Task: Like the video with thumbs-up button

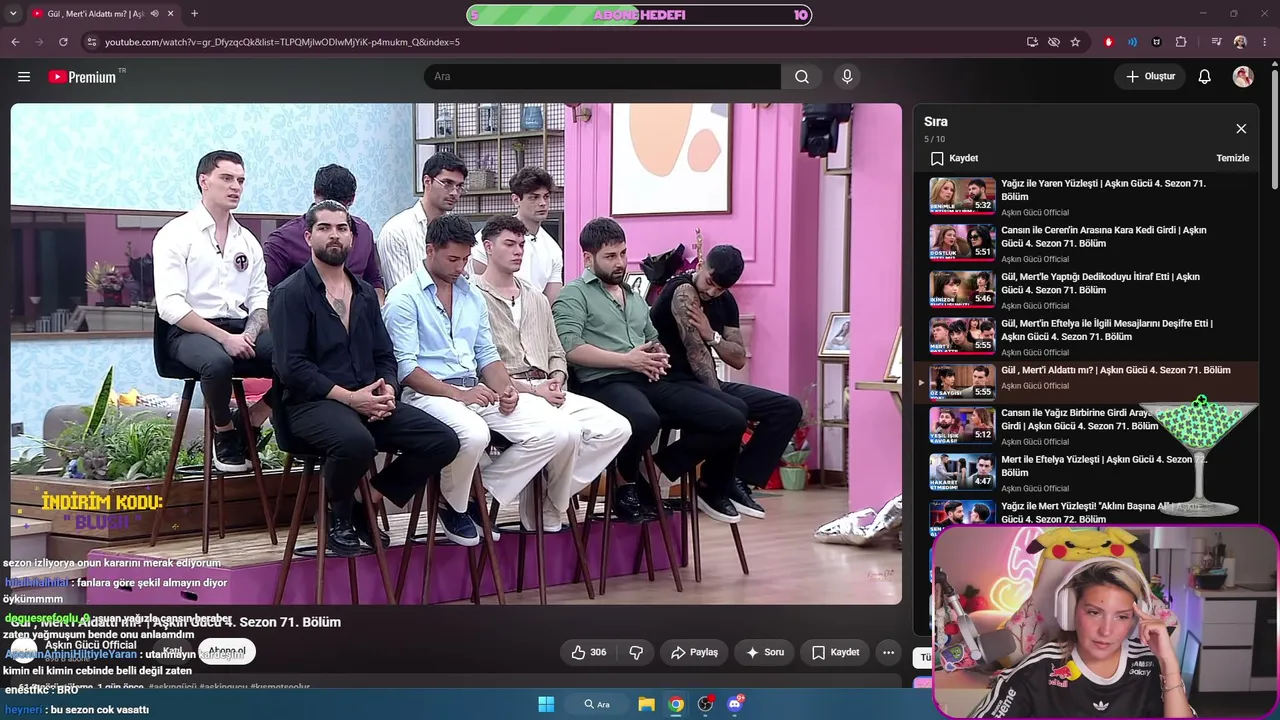Action: 588,652
